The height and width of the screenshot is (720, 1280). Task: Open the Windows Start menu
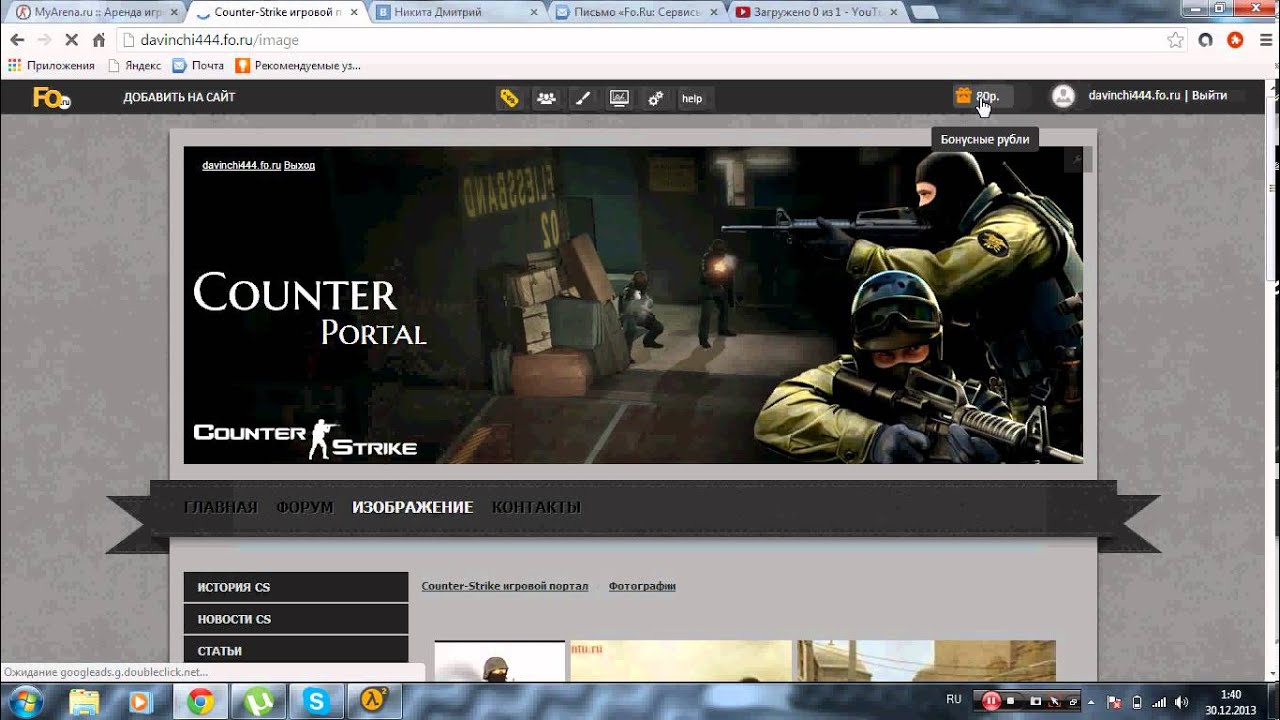click(24, 700)
